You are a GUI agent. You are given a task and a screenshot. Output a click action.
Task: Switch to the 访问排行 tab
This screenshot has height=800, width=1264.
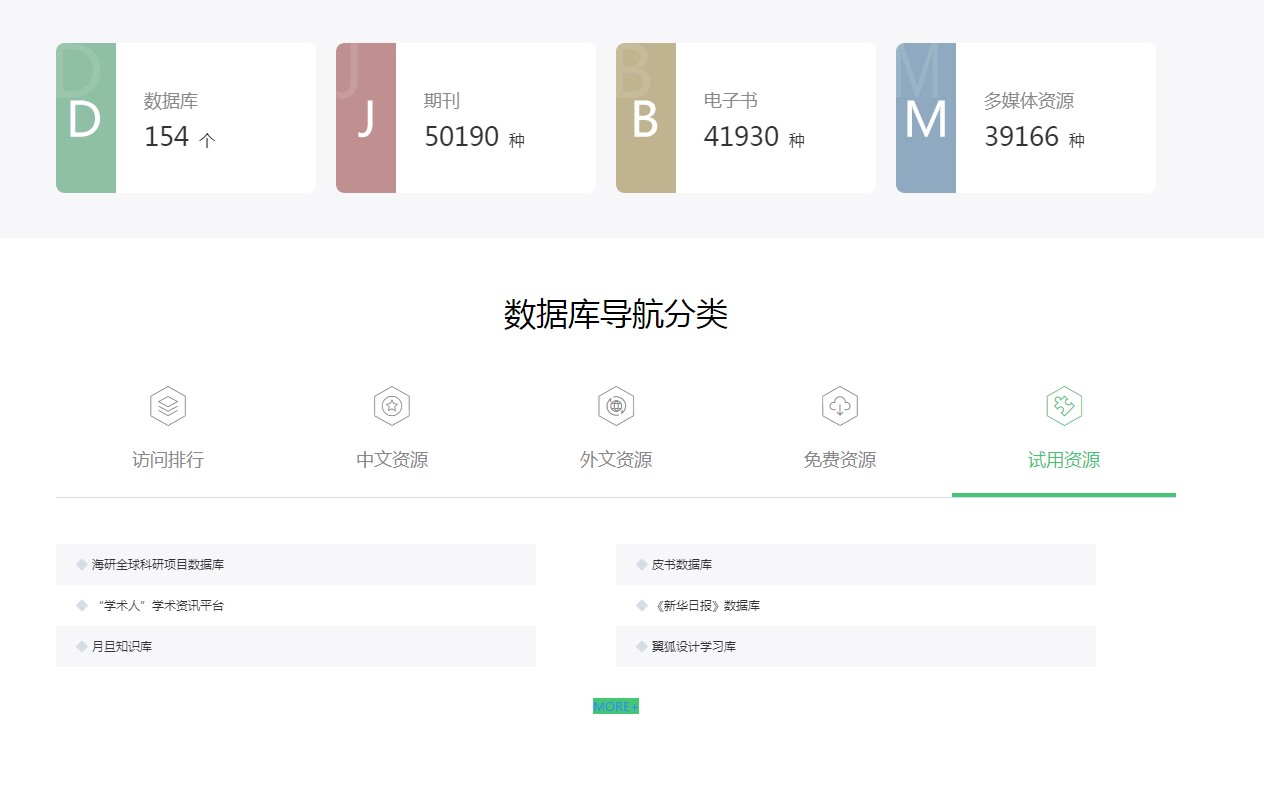[168, 460]
